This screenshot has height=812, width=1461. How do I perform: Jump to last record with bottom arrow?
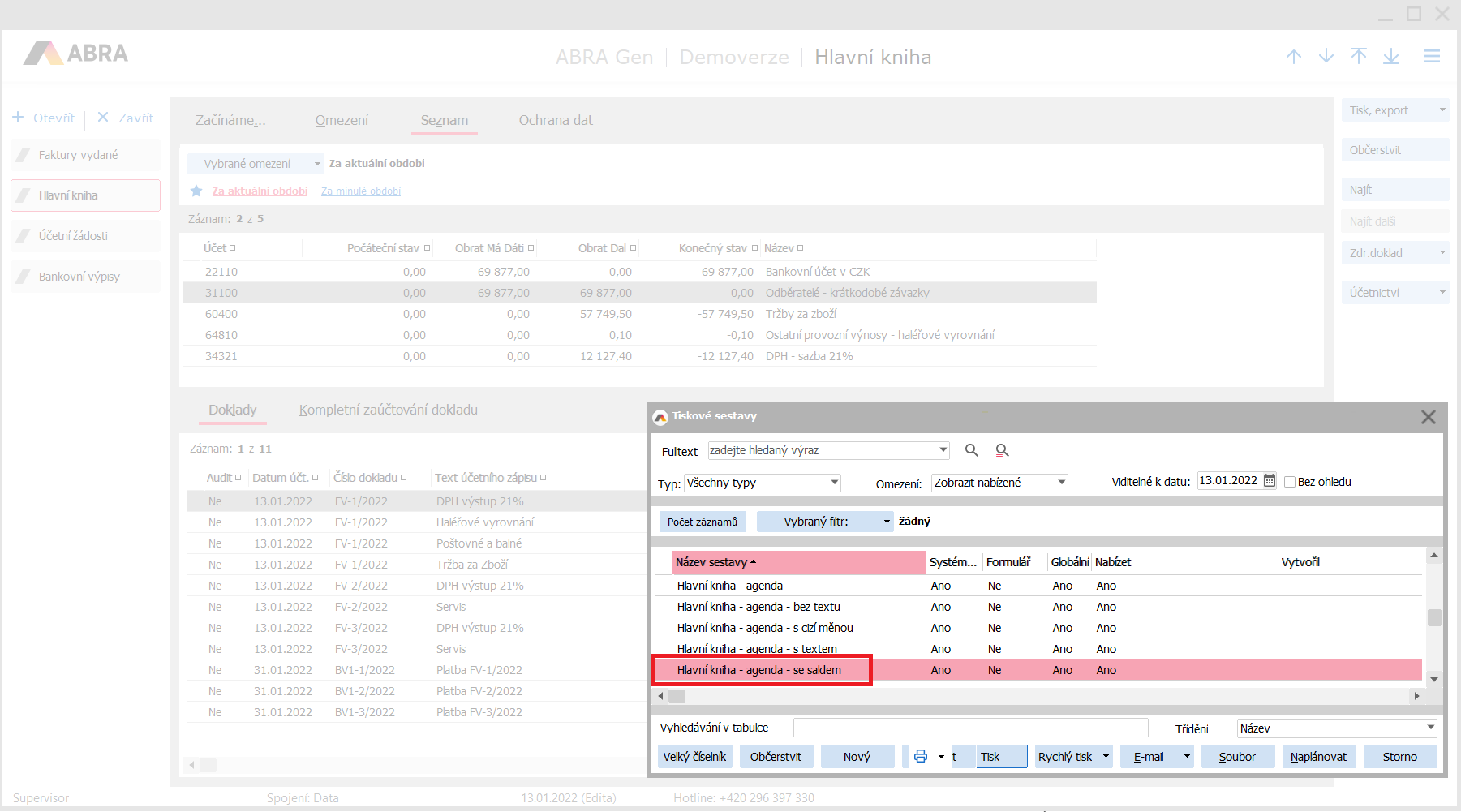pos(1391,56)
